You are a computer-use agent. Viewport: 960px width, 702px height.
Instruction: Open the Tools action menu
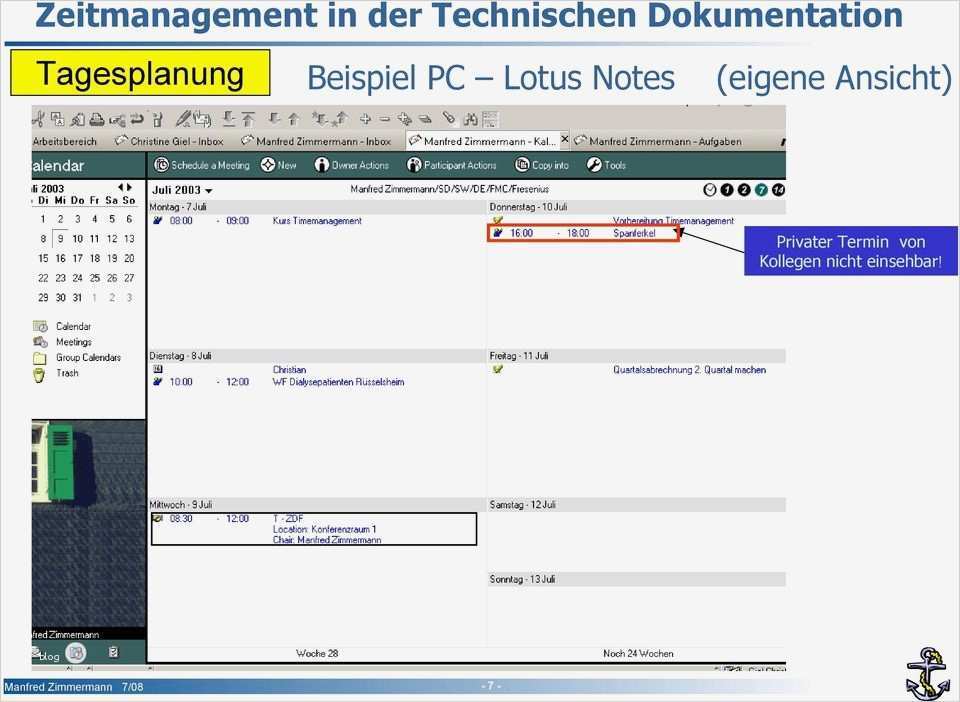tap(607, 165)
